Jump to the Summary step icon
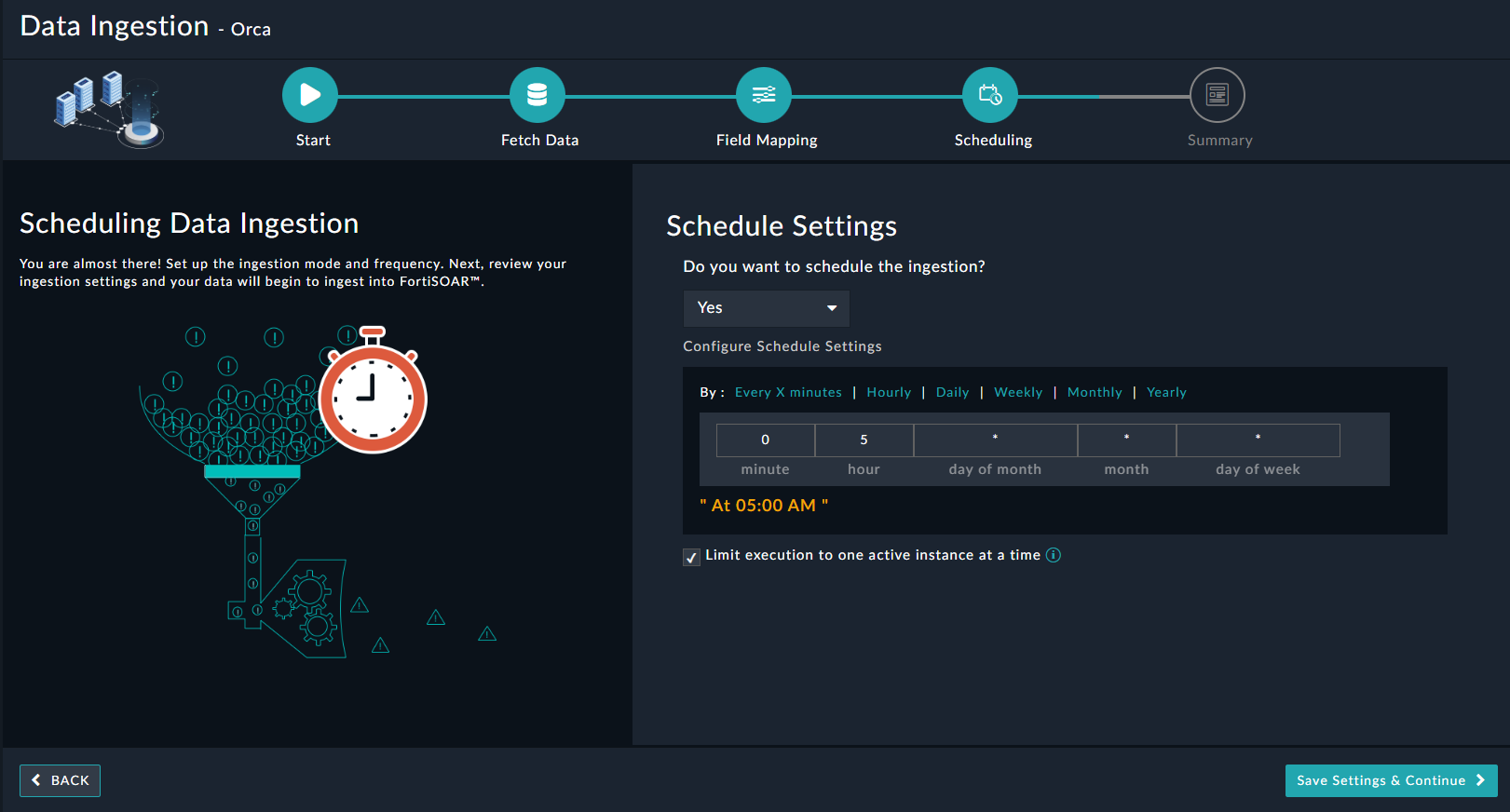Viewport: 1510px width, 812px height. click(x=1218, y=95)
